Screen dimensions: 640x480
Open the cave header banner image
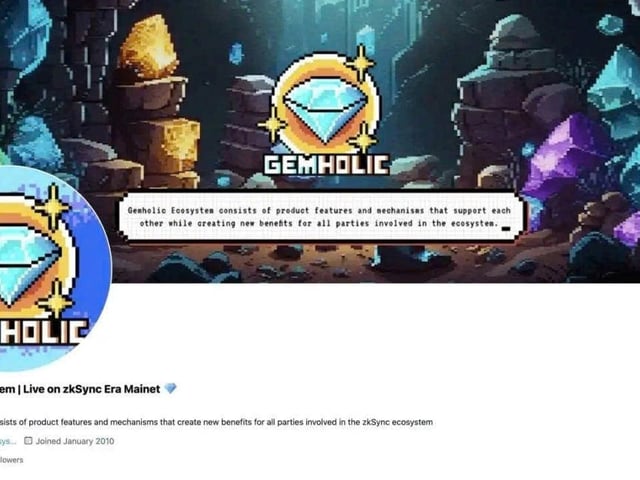coord(320,141)
